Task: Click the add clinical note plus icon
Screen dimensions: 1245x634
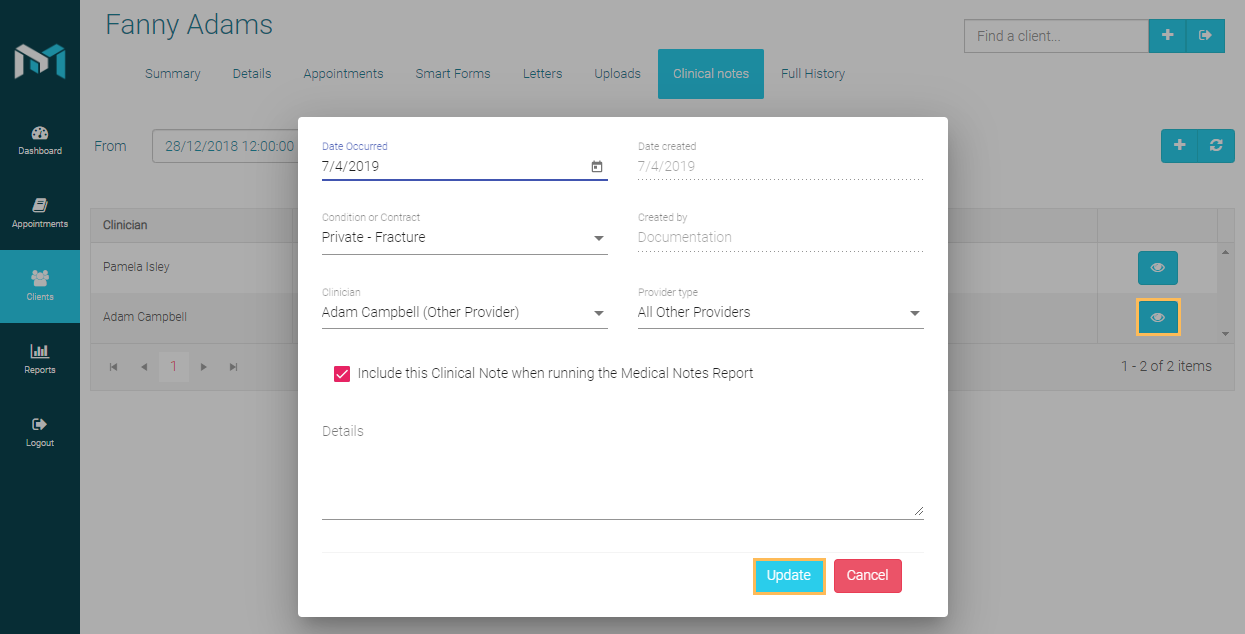Action: pos(1180,146)
